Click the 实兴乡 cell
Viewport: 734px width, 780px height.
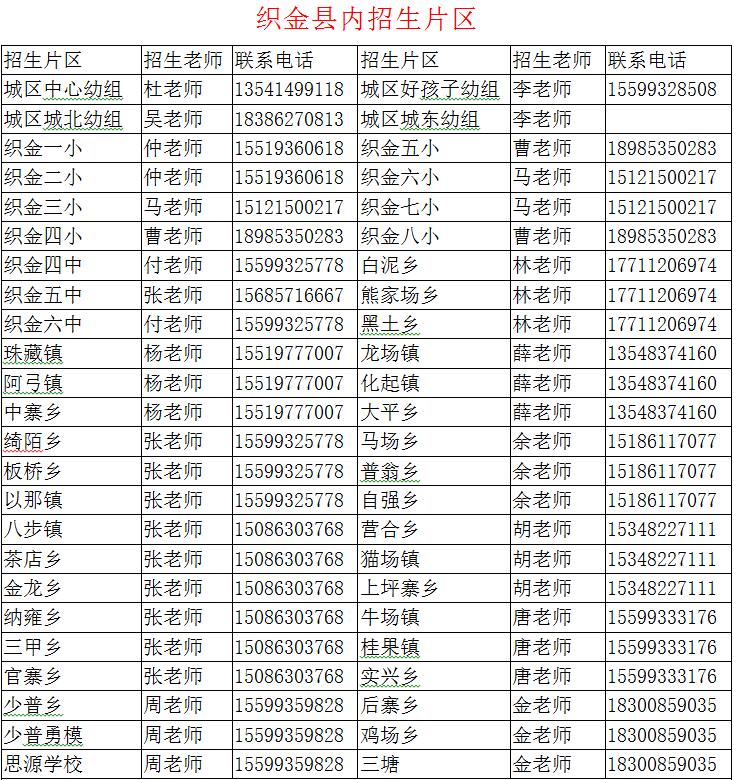434,676
